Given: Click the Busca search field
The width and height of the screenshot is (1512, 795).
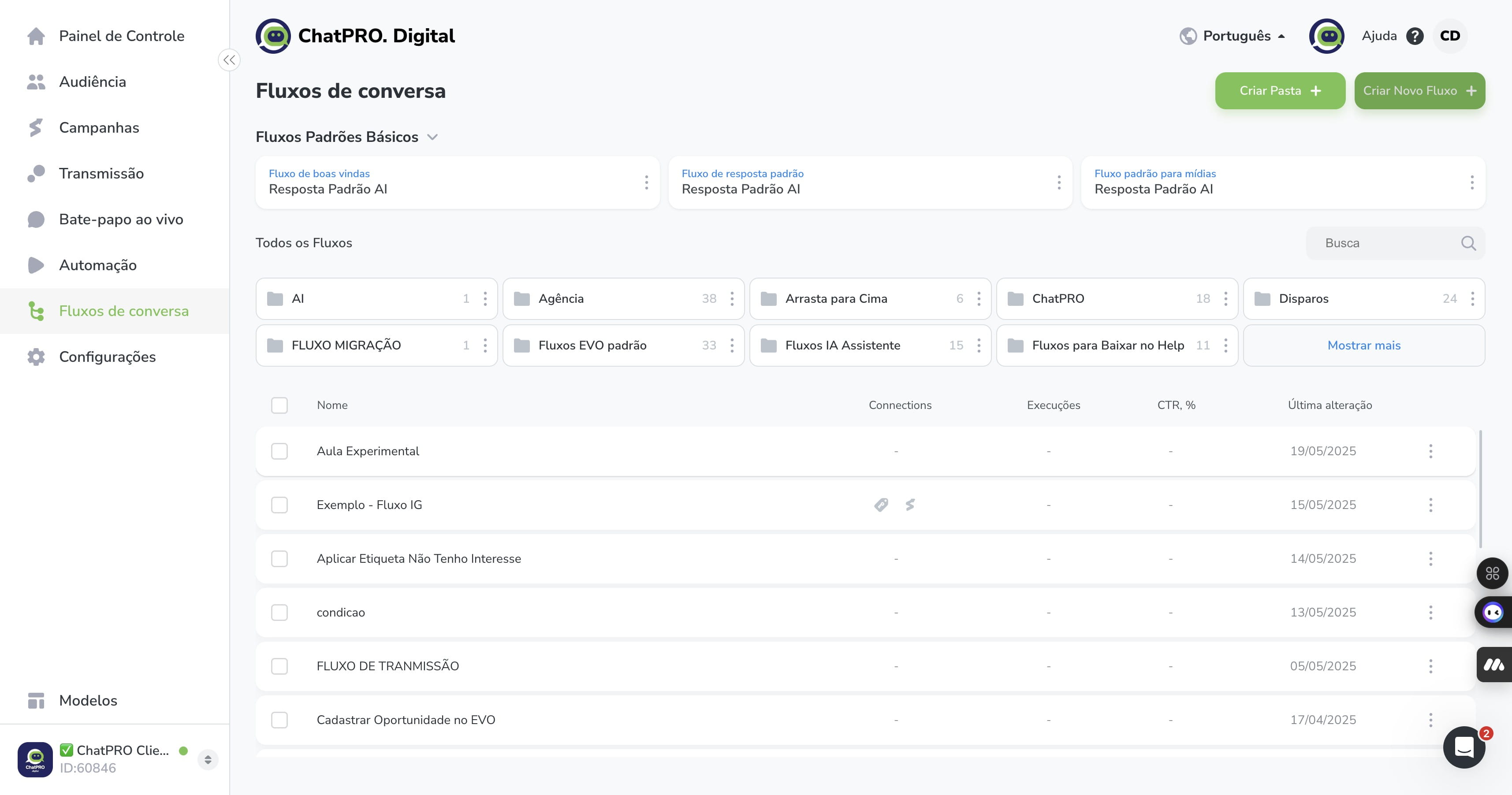Looking at the screenshot, I should pos(1395,243).
